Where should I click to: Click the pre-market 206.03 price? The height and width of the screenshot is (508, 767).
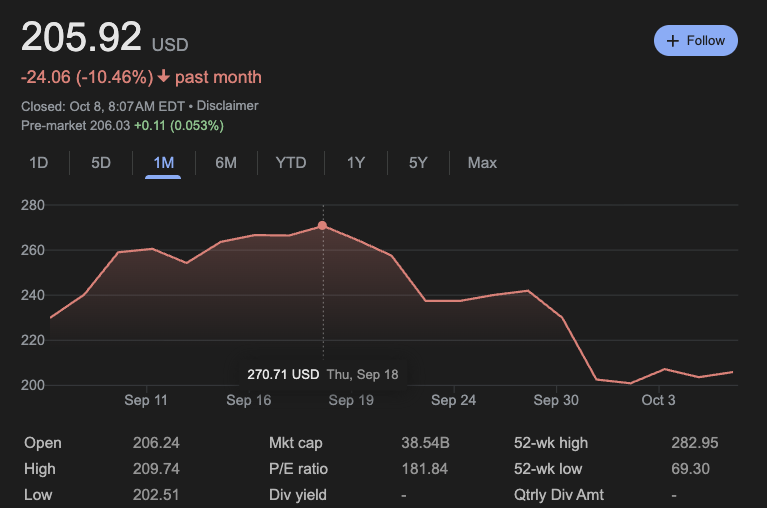click(x=110, y=125)
